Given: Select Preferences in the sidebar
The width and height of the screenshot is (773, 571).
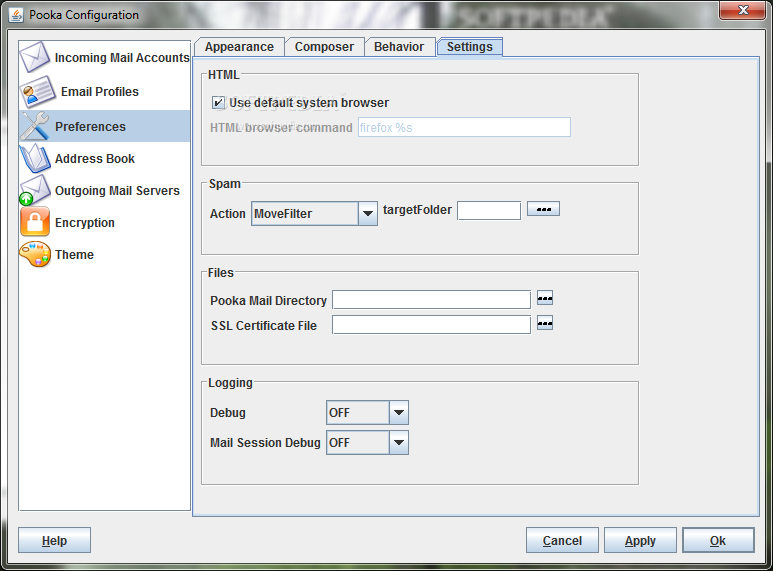Looking at the screenshot, I should click(105, 126).
